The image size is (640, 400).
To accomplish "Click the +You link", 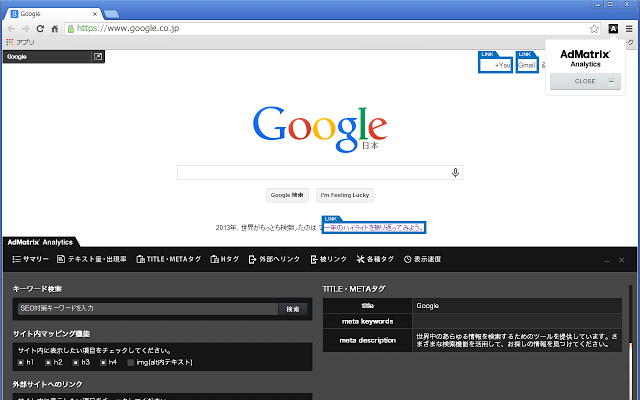I will 496,65.
